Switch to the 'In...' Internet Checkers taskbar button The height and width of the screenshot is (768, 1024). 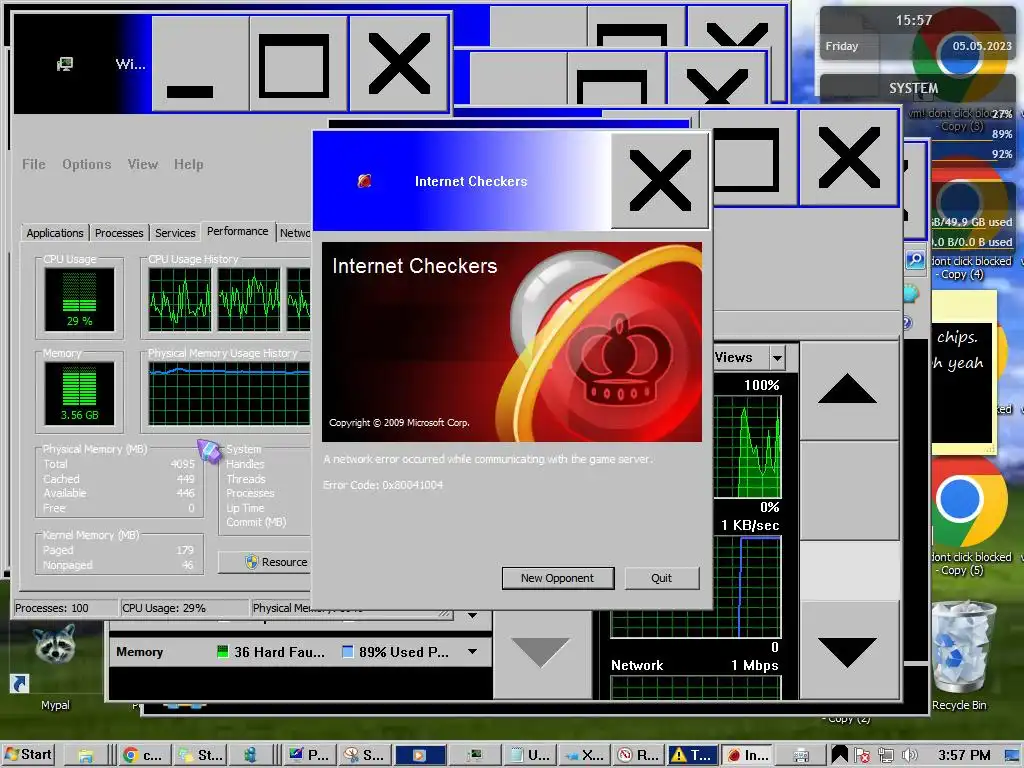[x=748, y=755]
